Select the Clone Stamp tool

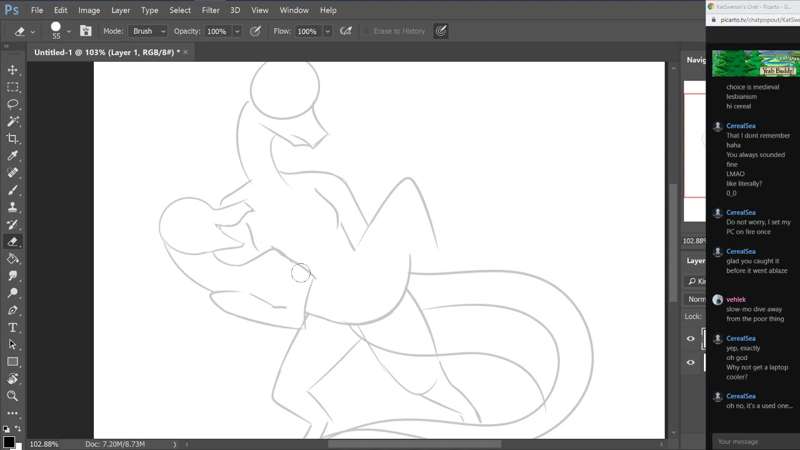coord(13,207)
